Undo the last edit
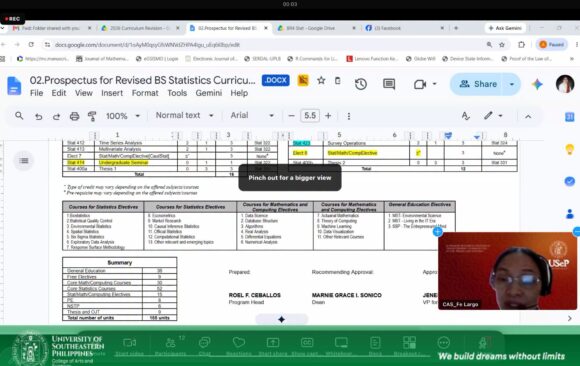 click(38, 117)
